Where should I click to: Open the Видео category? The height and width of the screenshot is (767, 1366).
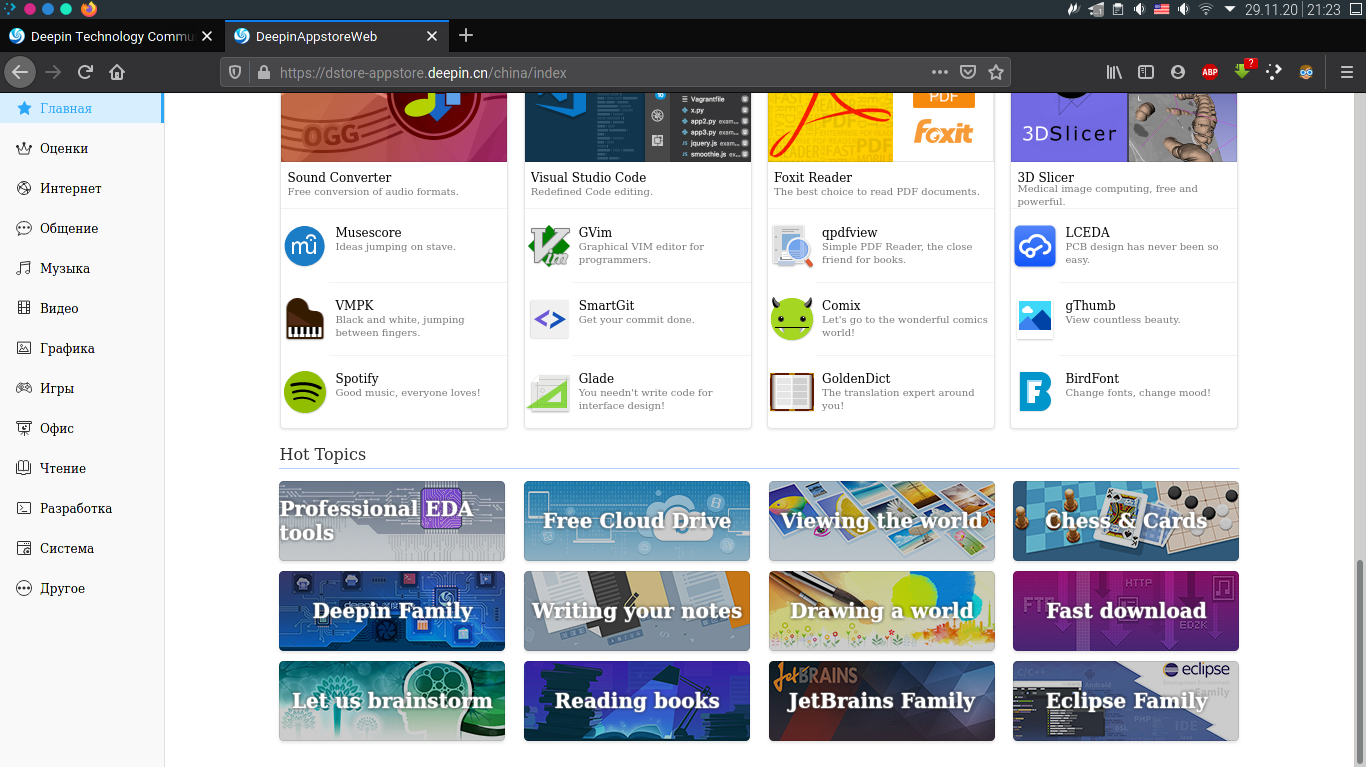click(81, 308)
